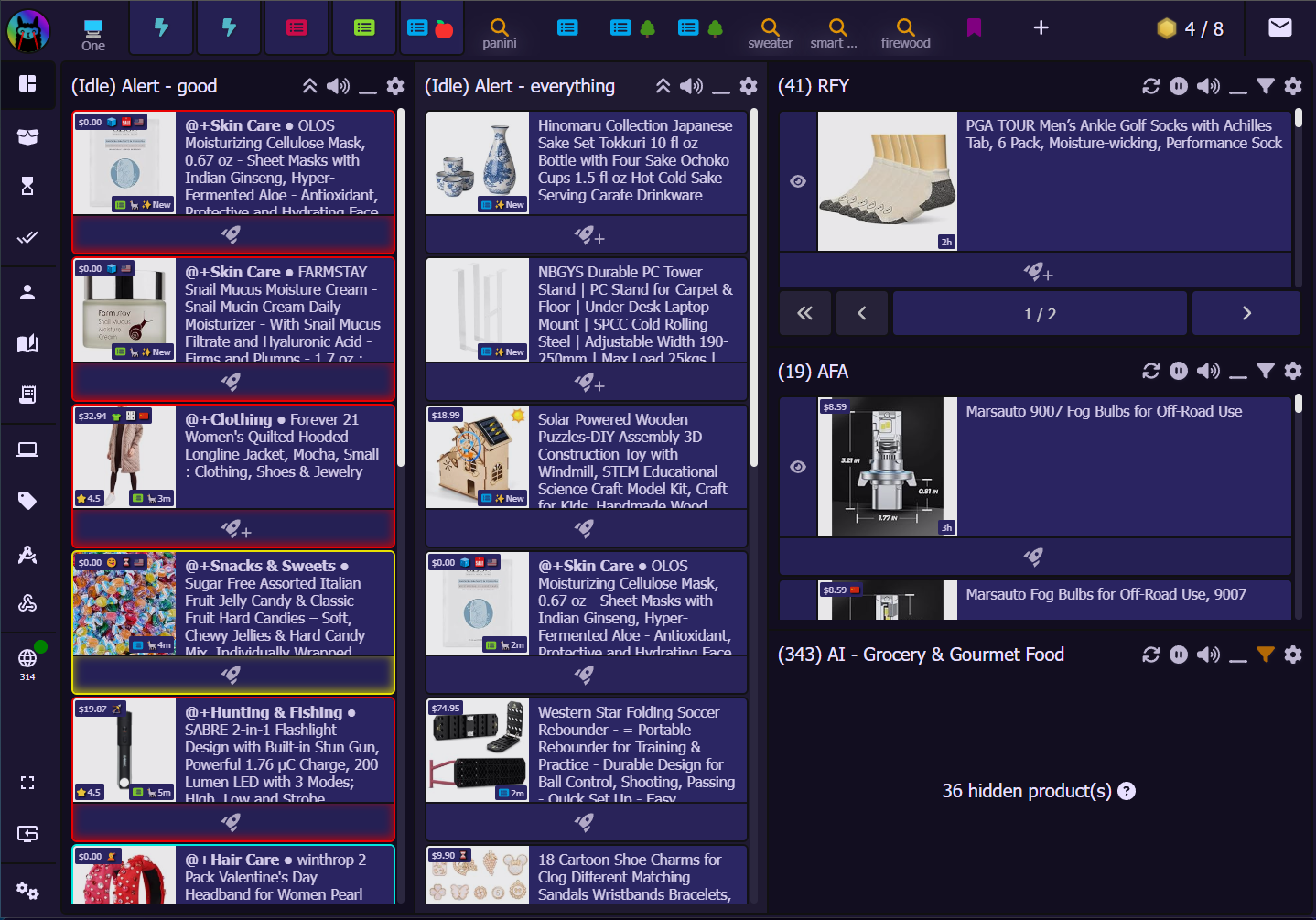
Task: Click the price tag sidebar icon
Action: click(27, 500)
